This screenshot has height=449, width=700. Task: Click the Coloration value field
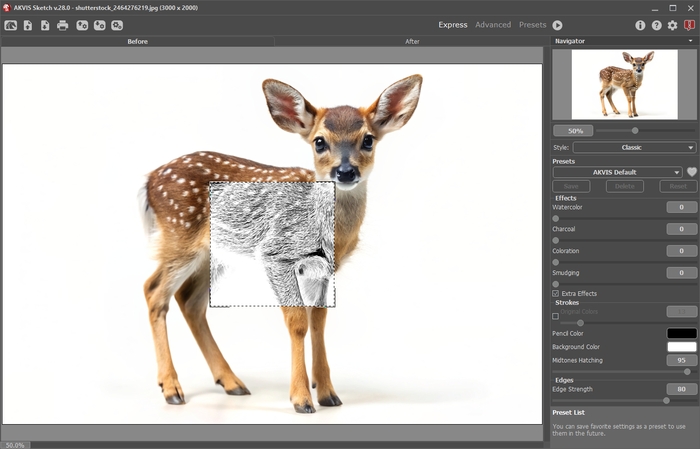(681, 251)
